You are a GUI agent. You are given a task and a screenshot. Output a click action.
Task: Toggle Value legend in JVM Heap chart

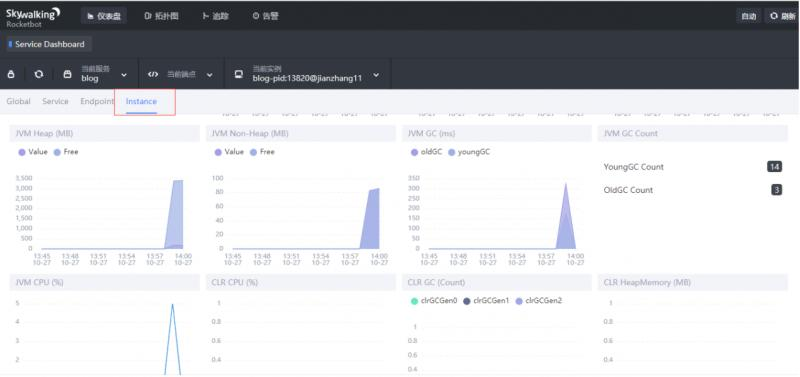click(x=33, y=152)
